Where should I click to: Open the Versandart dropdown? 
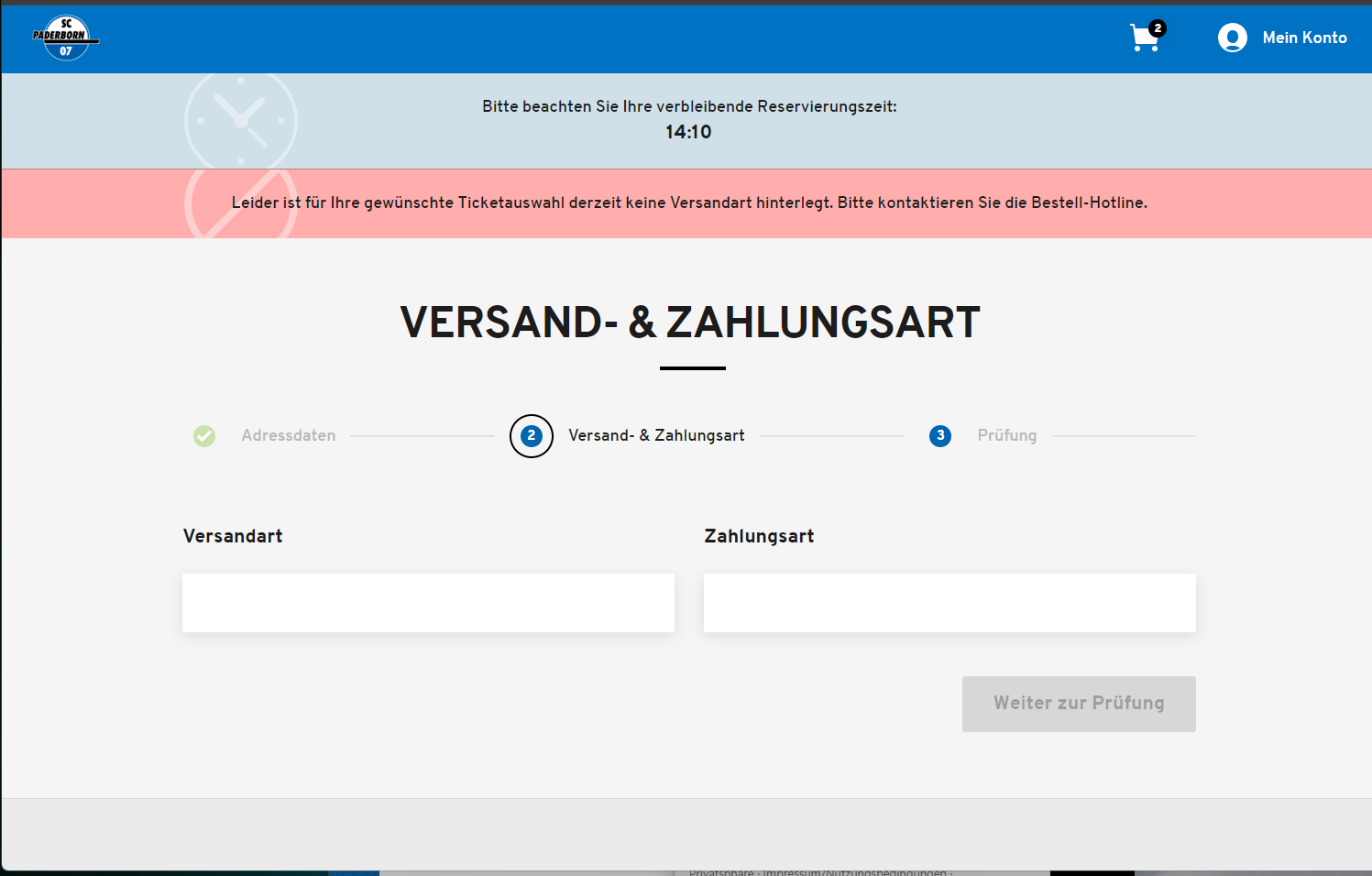coord(428,603)
